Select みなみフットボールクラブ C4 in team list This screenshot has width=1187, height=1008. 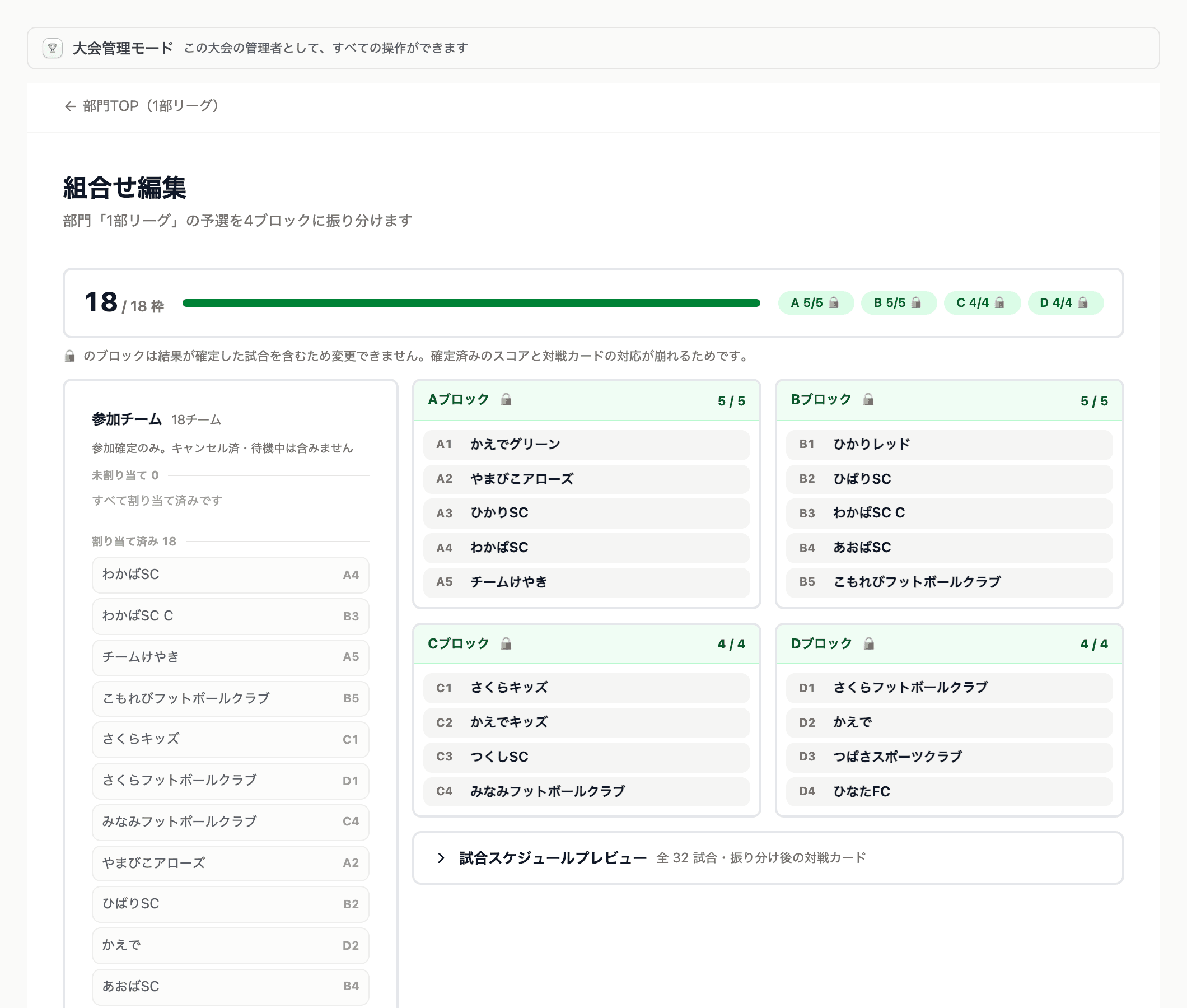(x=230, y=822)
